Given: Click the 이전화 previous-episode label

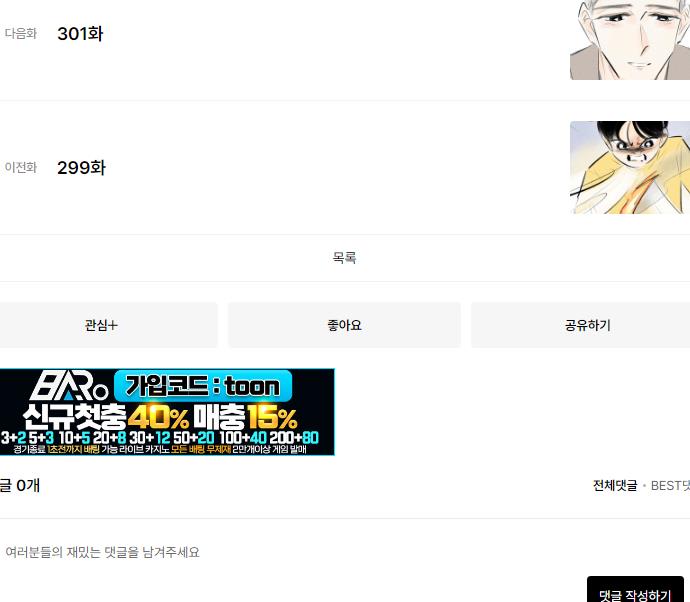Looking at the screenshot, I should point(21,168).
